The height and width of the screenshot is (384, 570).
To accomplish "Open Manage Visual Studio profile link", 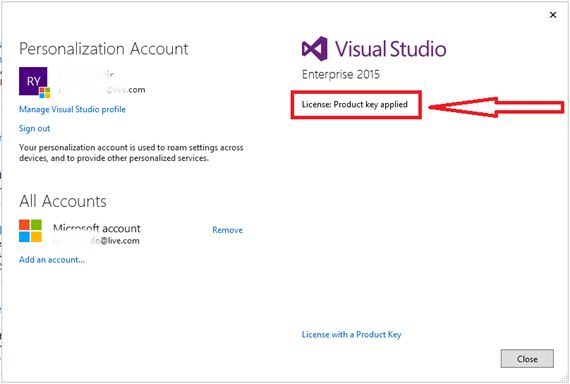I will (x=72, y=109).
